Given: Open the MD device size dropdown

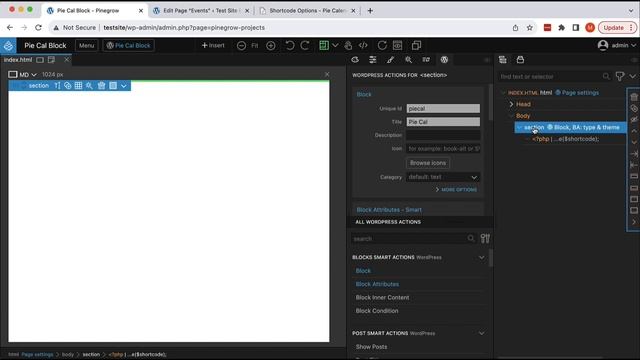Looking at the screenshot, I should click(23, 74).
